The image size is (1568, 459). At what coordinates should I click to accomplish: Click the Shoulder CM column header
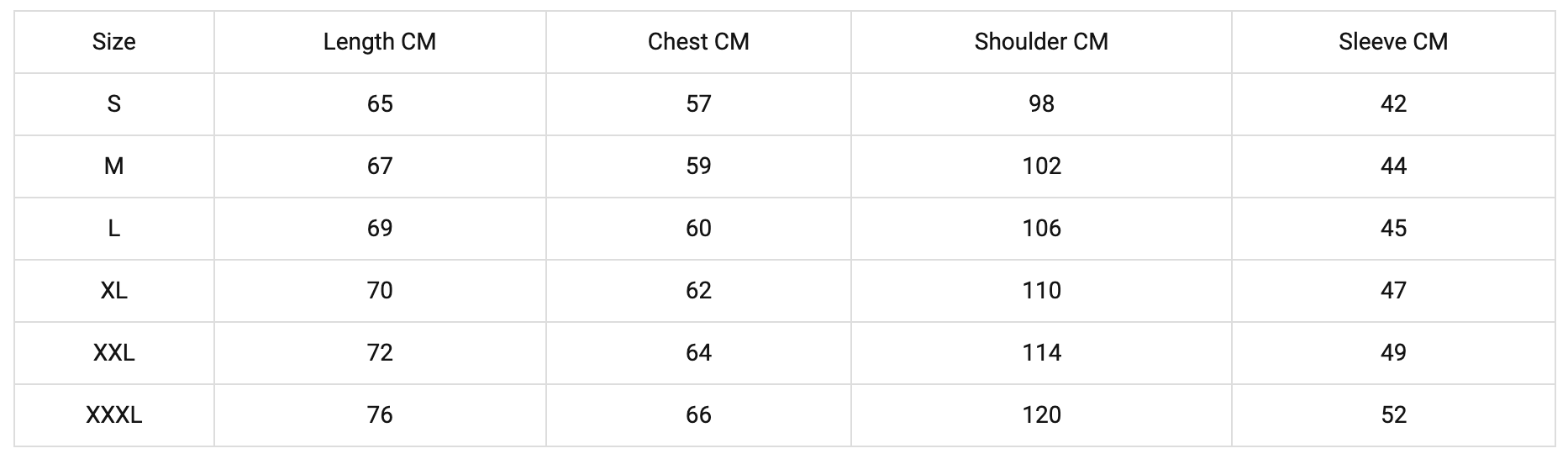[x=1041, y=42]
